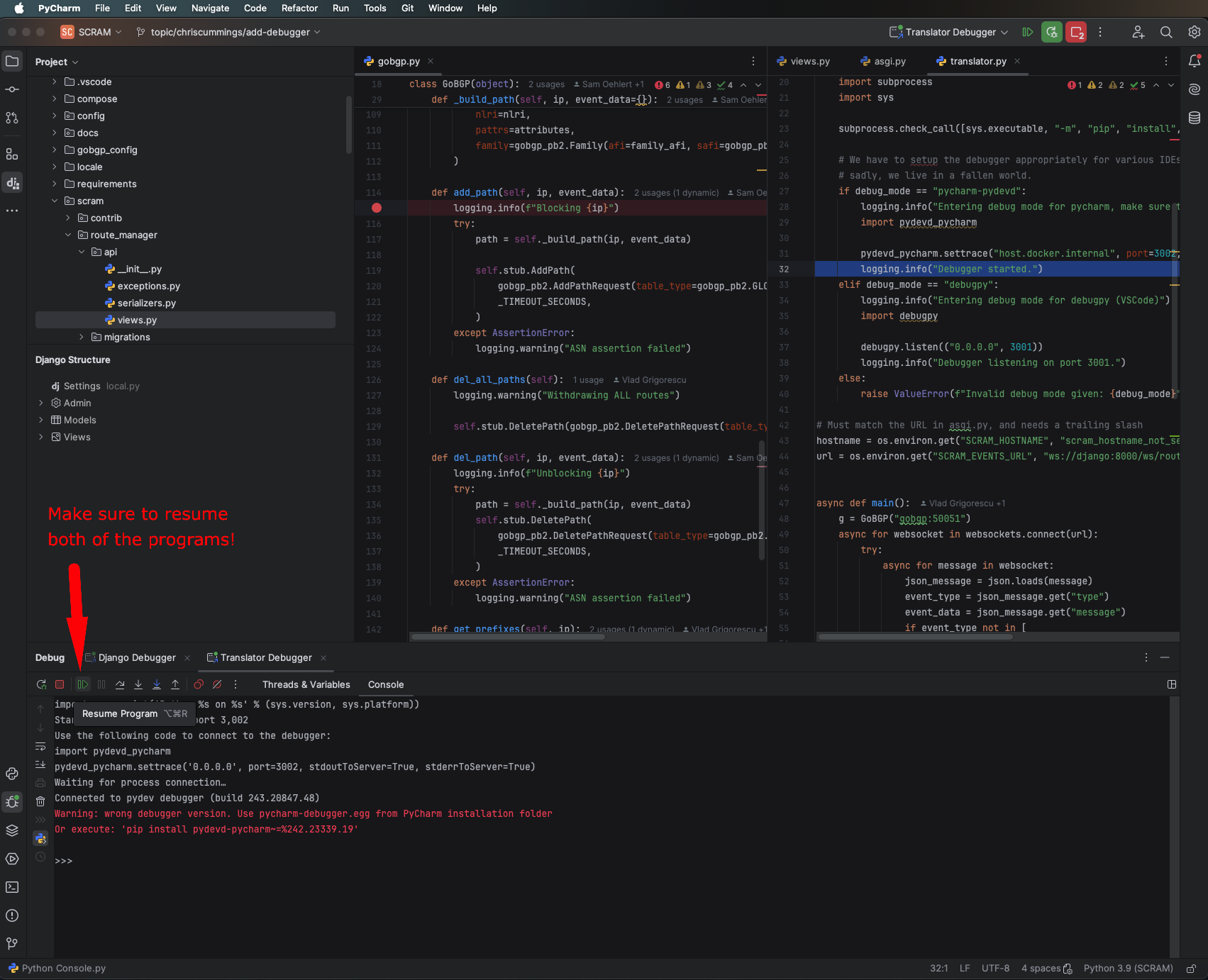Image resolution: width=1208 pixels, height=980 pixels.
Task: Toggle debug panel layout settings icon
Action: pyautogui.click(x=1172, y=684)
